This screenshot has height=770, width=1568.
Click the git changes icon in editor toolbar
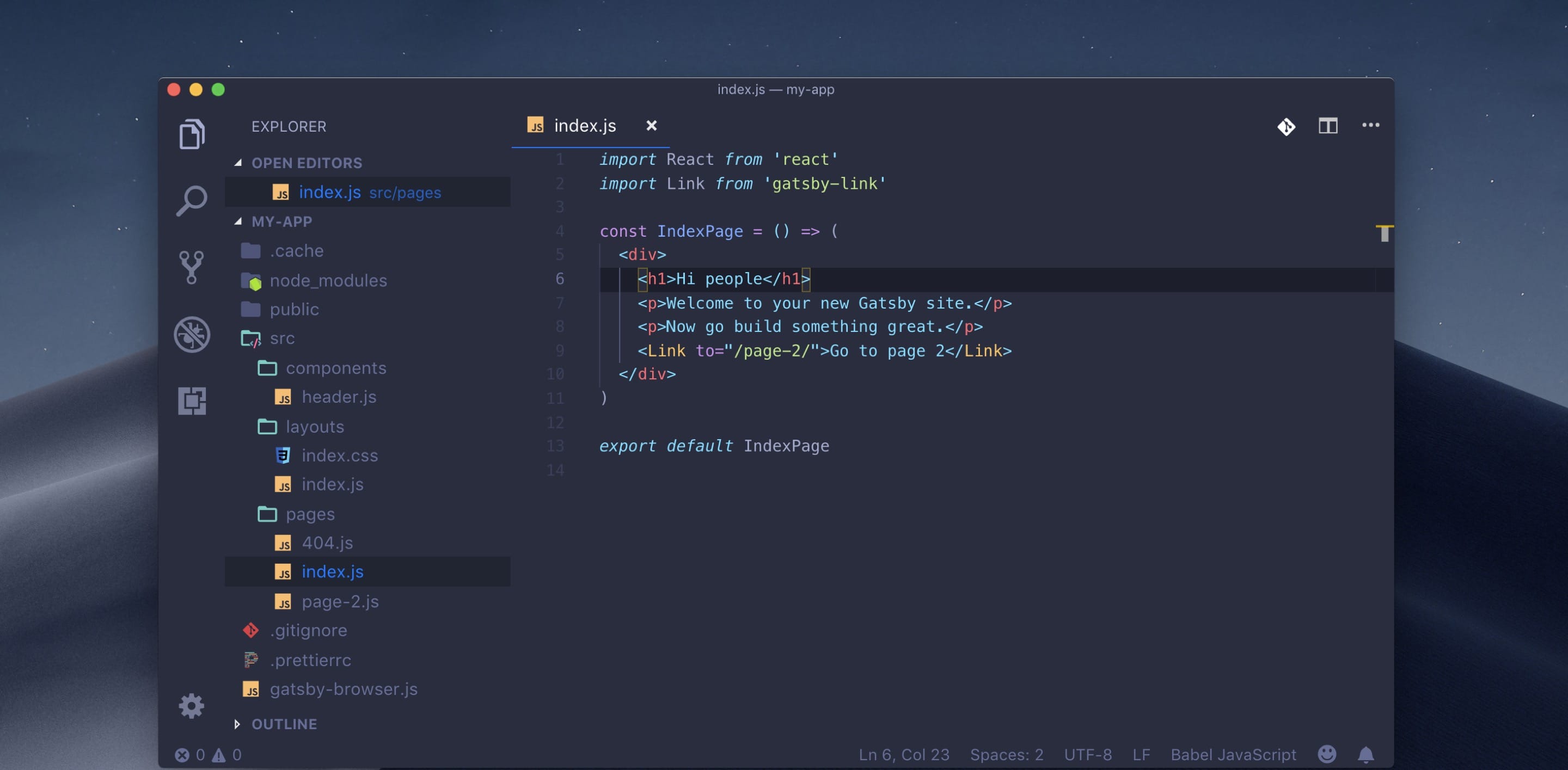[x=1286, y=126]
